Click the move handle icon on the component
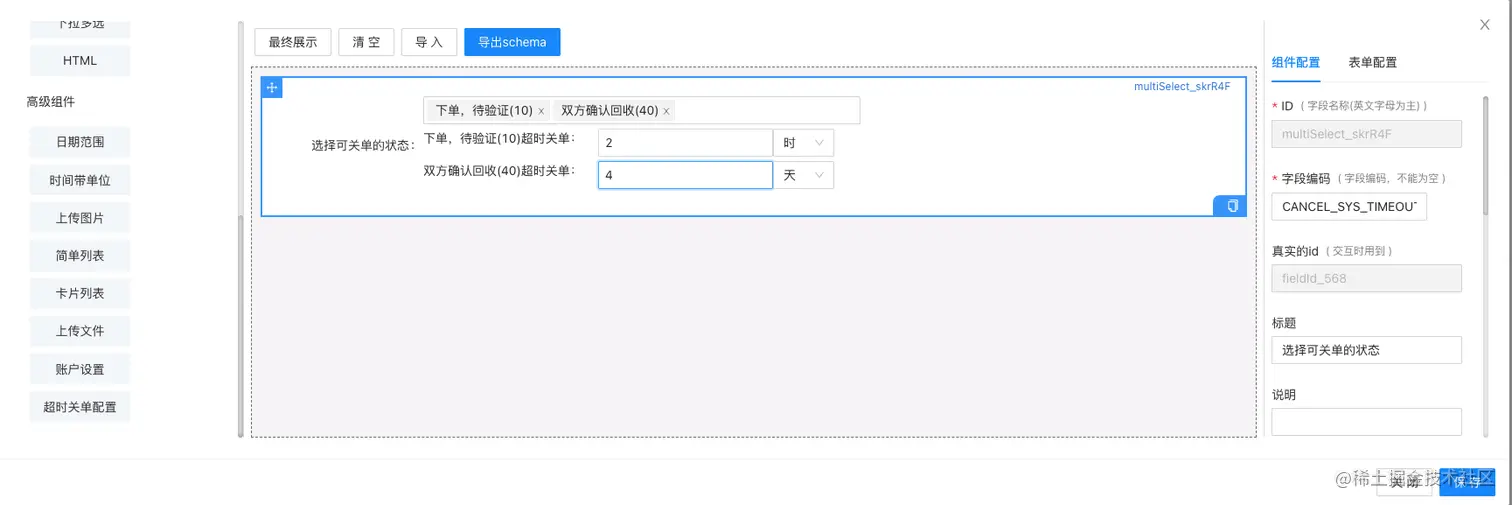Screen dimensions: 1512x505 (272, 88)
